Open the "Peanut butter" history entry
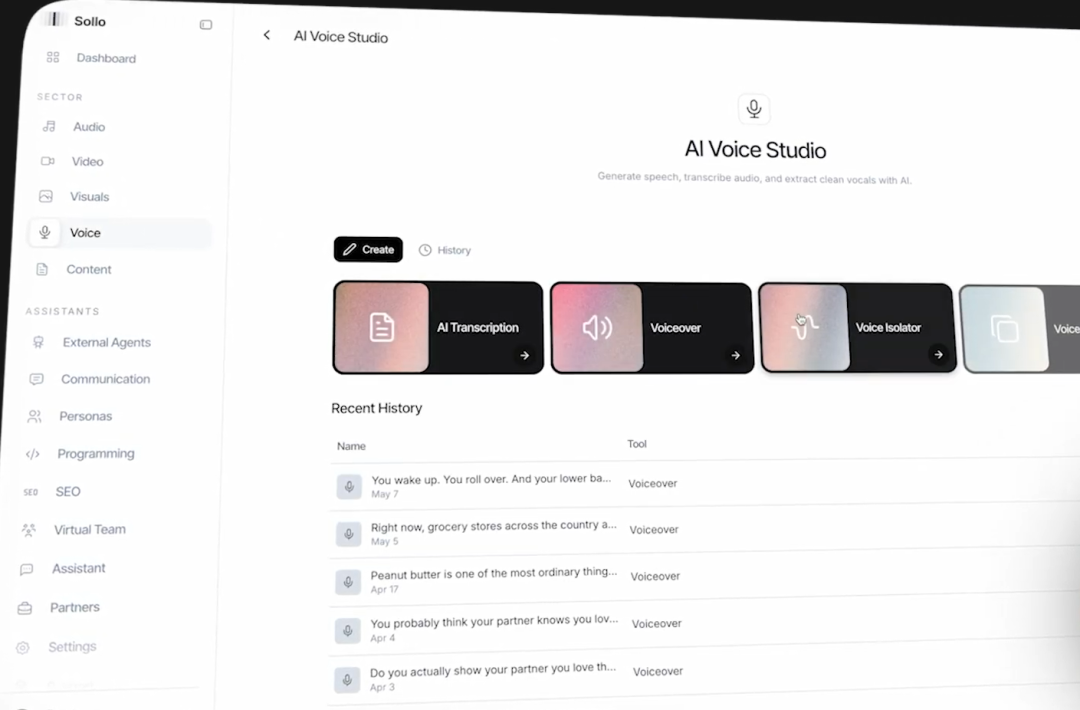This screenshot has height=710, width=1080. pos(494,580)
